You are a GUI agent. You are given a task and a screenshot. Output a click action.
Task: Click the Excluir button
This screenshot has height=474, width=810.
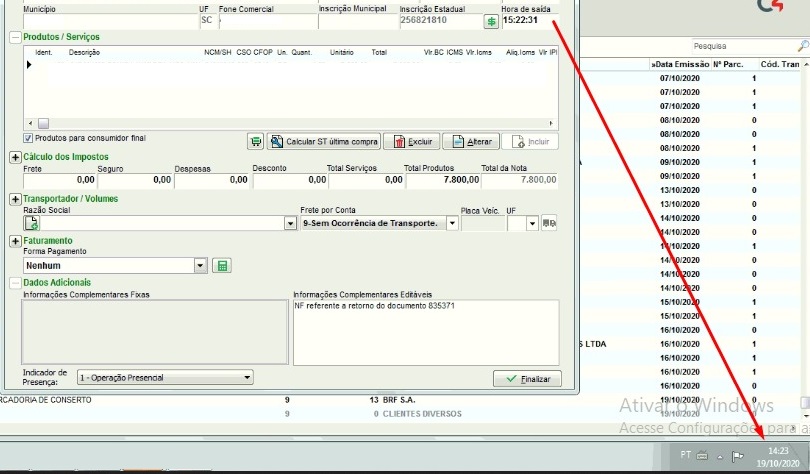click(410, 142)
